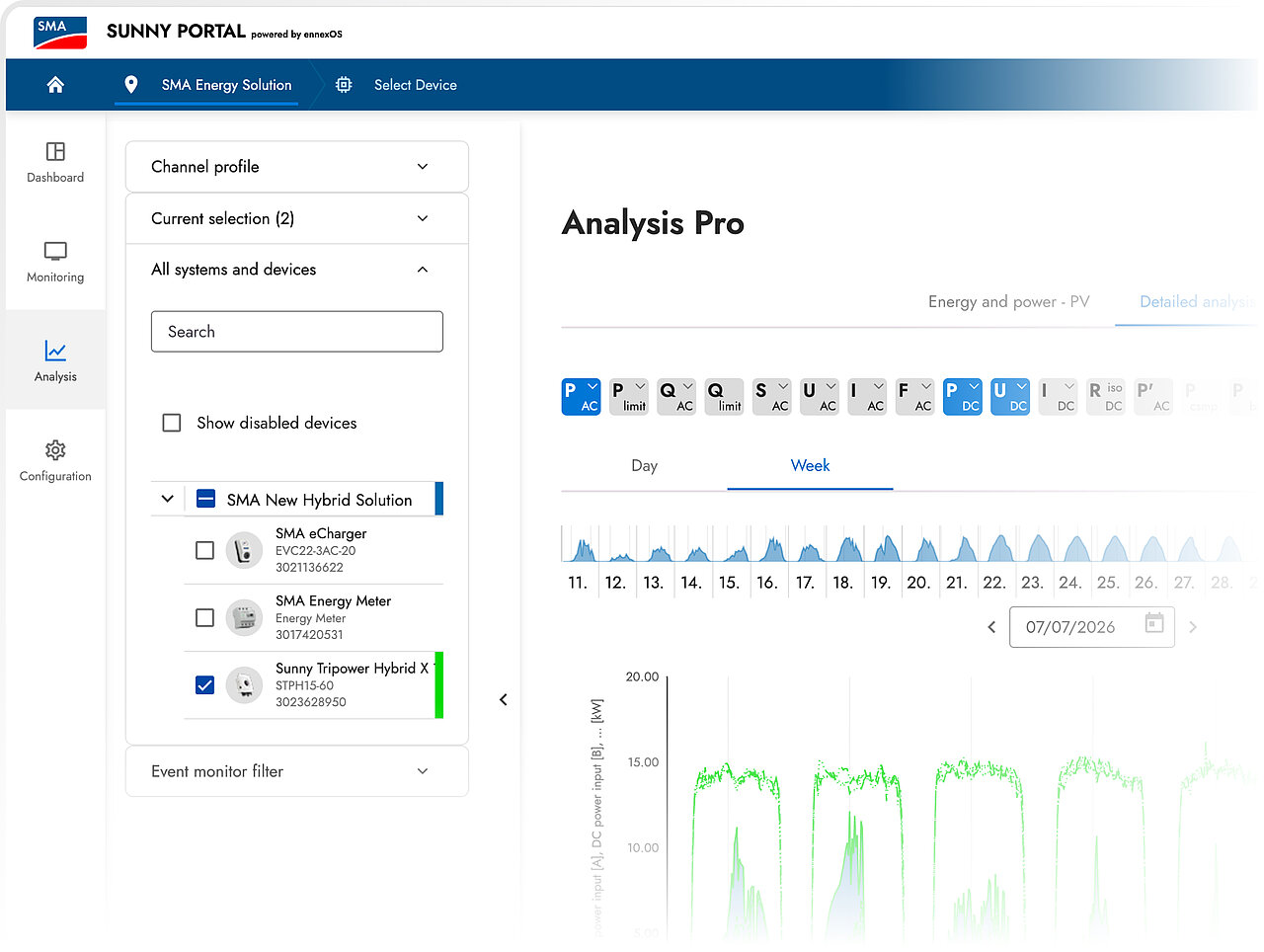Viewport: 1264px width, 952px height.
Task: Check the SMA Energy Meter checkbox
Action: pyautogui.click(x=204, y=617)
